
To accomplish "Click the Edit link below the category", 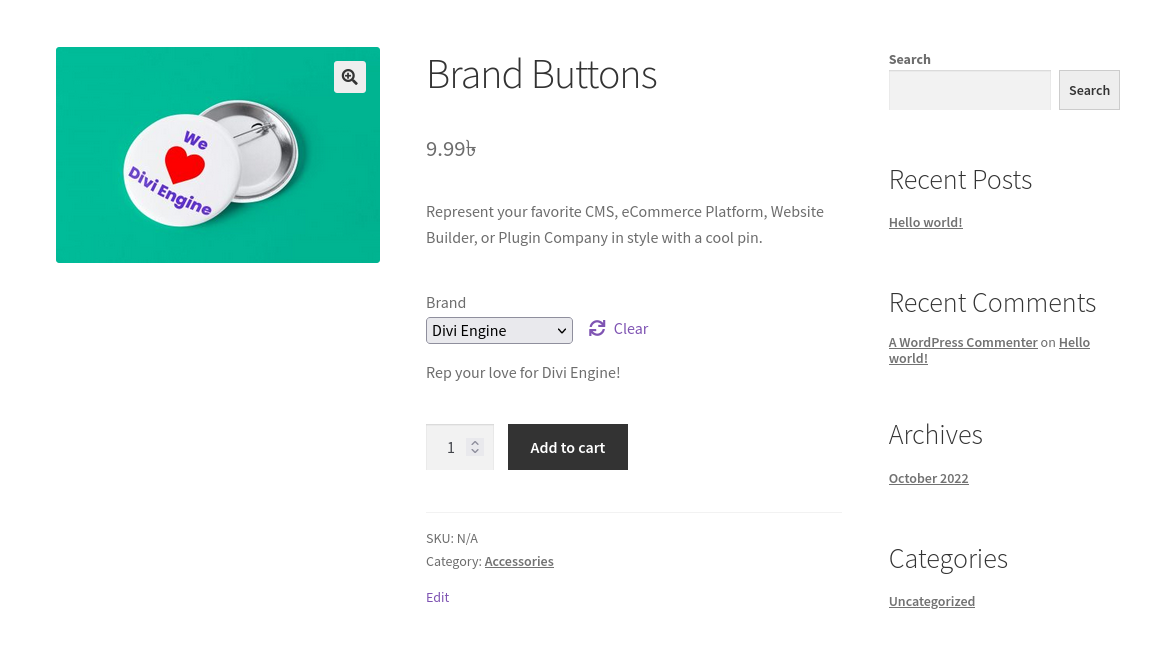I will point(437,597).
